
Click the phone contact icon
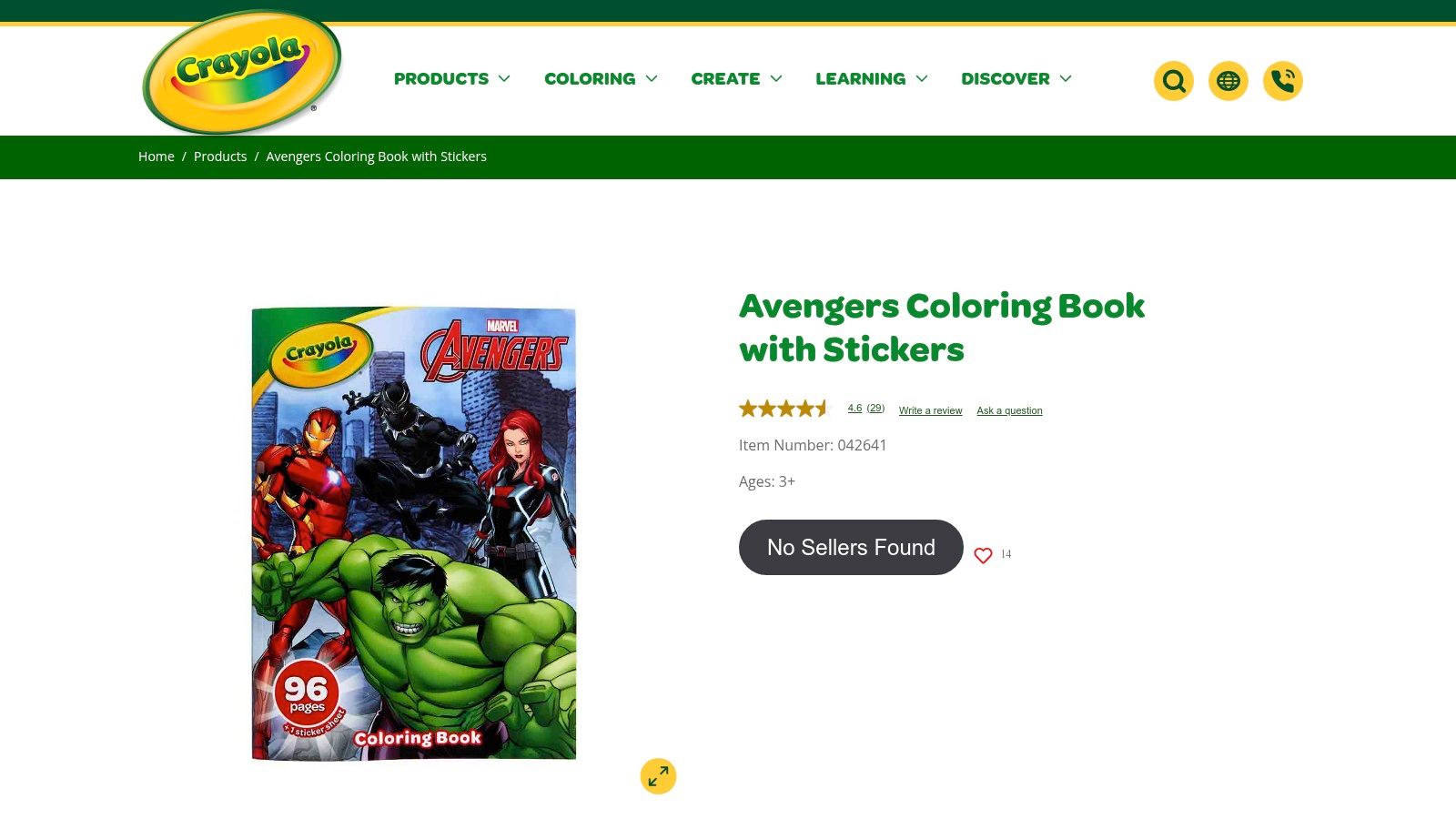1282,81
